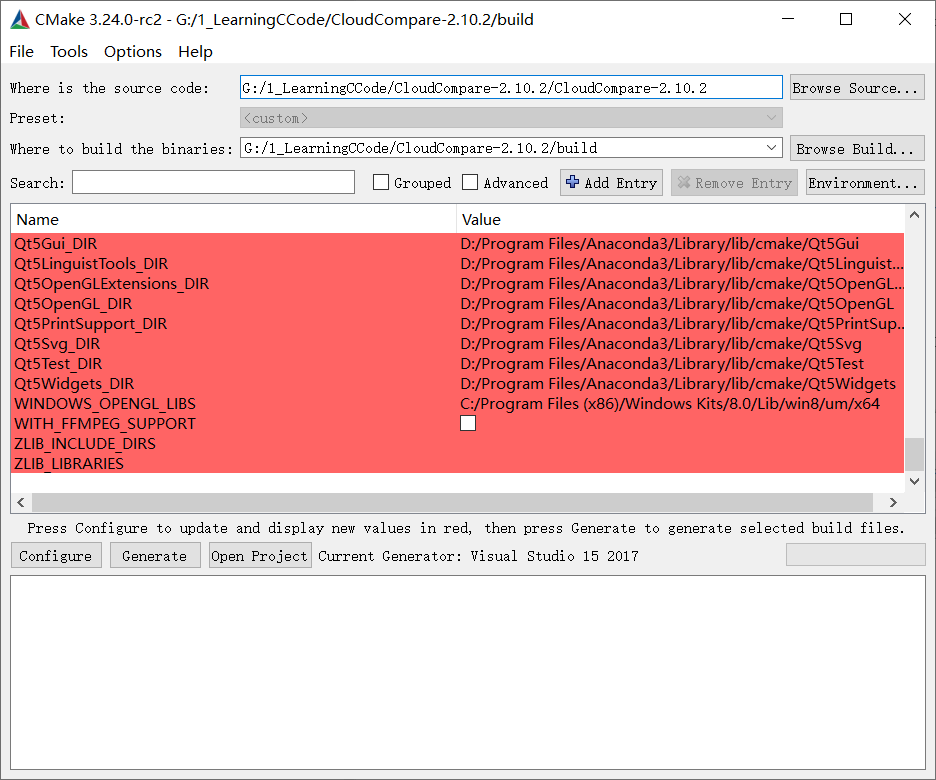Screen dimensions: 936x780
Task: Click the vertical scrollbar up arrow
Action: pos(914,215)
